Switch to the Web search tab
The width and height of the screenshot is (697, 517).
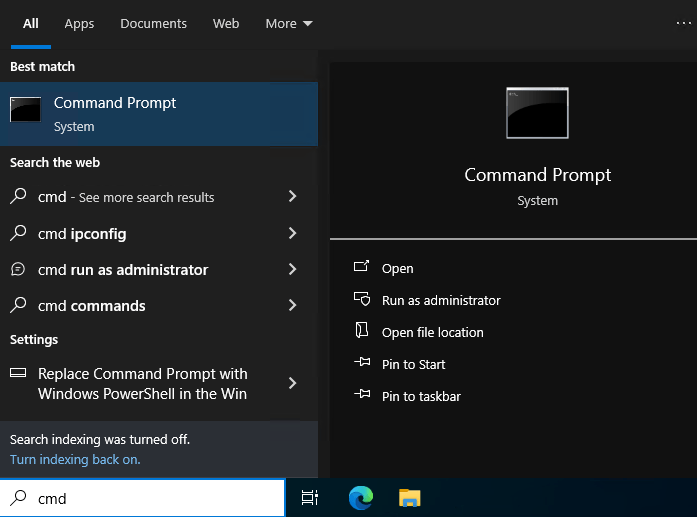226,24
